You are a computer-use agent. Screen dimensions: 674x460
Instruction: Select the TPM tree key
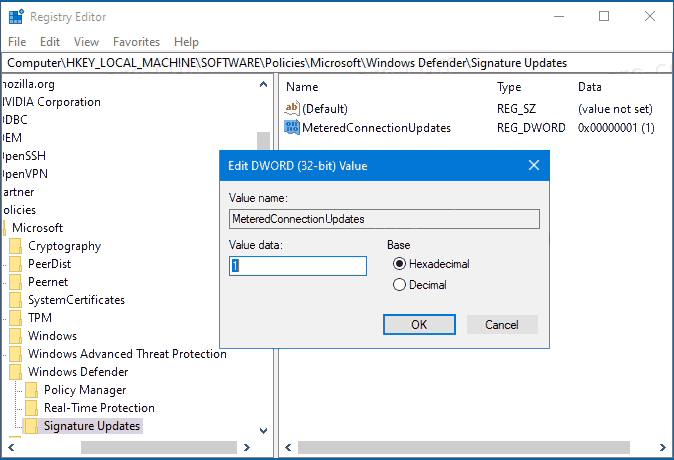tap(40, 318)
